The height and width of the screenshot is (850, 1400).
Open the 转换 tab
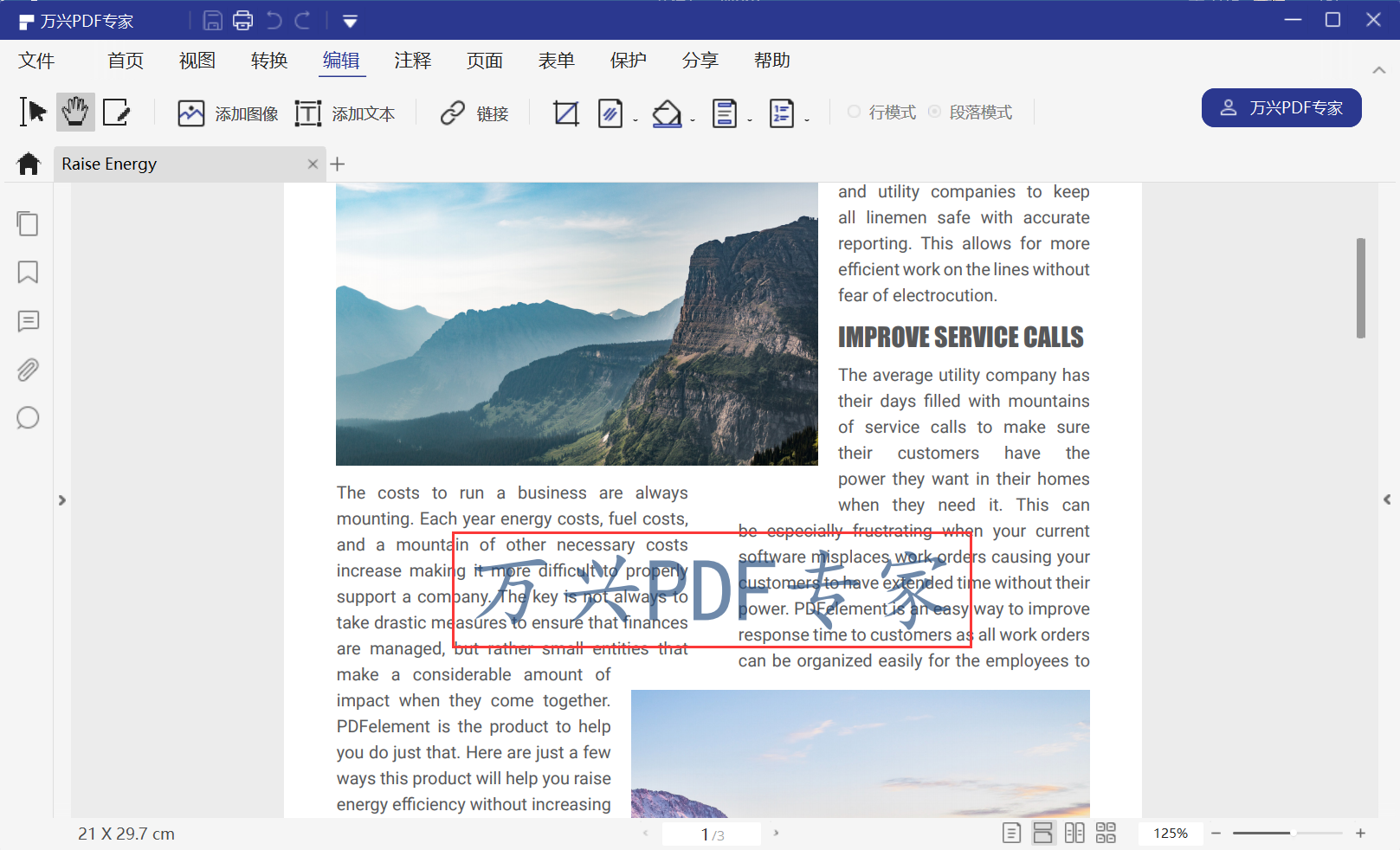(269, 61)
